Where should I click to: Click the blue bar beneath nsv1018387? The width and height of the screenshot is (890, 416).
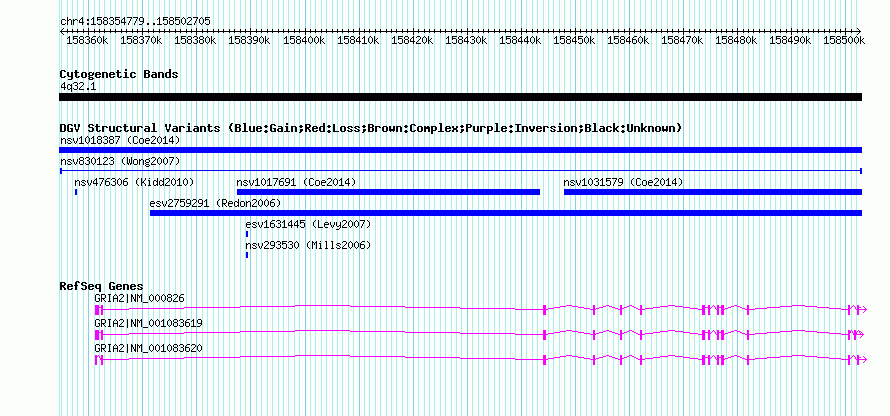[460, 150]
